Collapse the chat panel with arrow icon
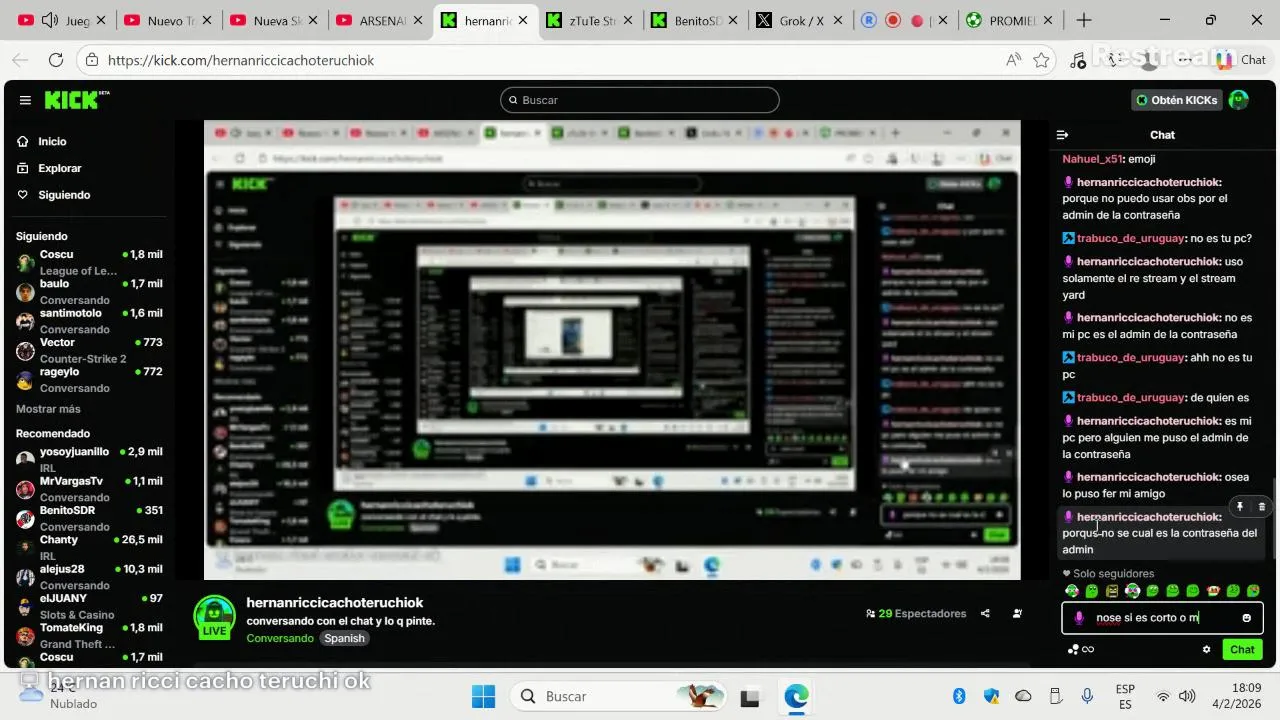This screenshot has width=1280, height=720. click(x=1063, y=135)
